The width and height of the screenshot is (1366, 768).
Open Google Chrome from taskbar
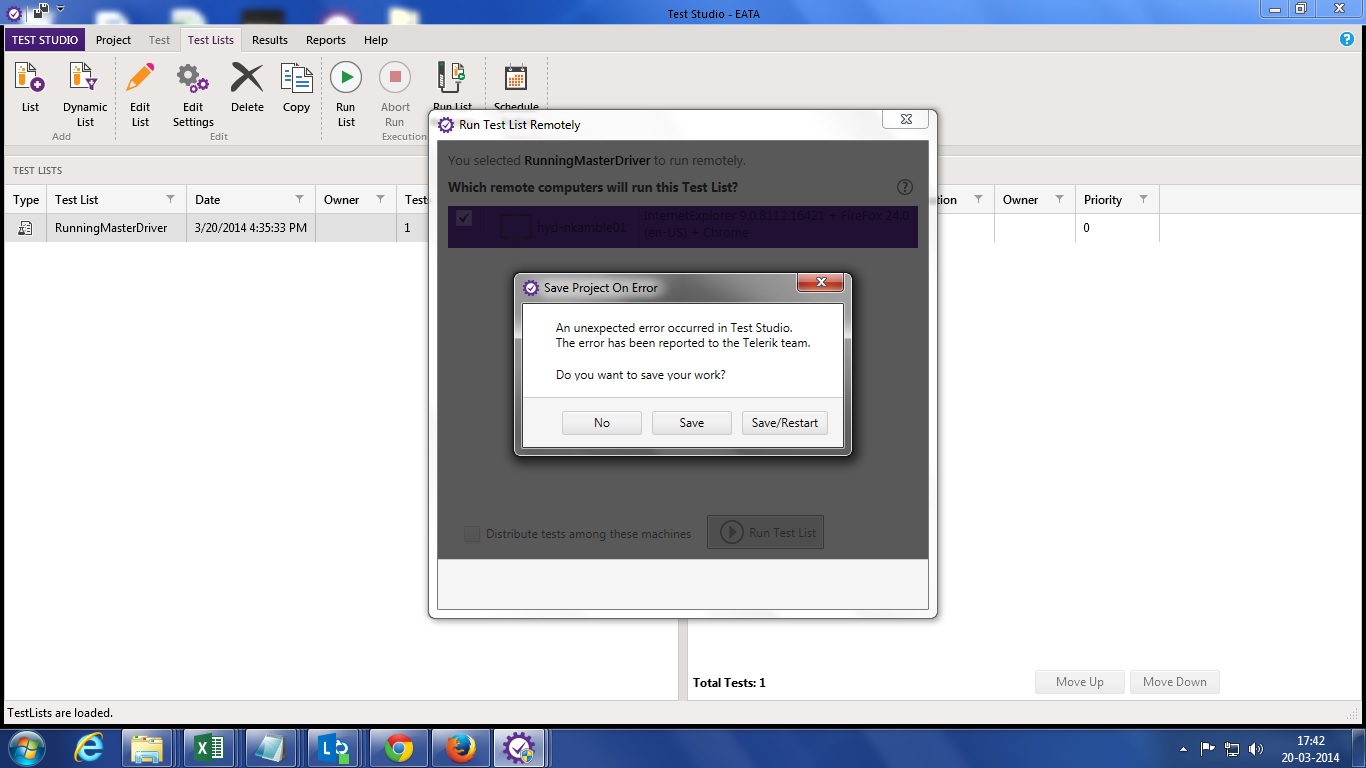click(x=398, y=748)
